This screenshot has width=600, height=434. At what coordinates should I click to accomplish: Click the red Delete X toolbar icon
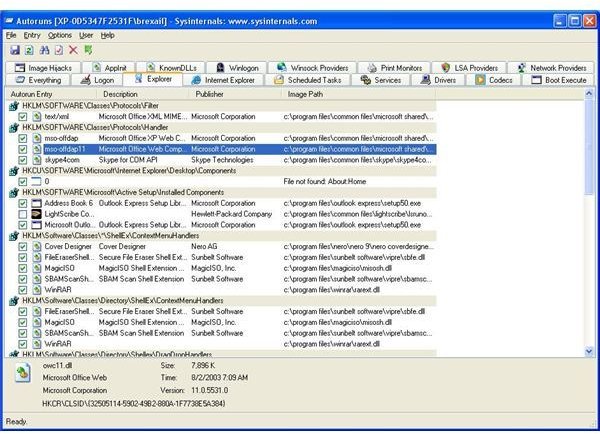[73, 50]
